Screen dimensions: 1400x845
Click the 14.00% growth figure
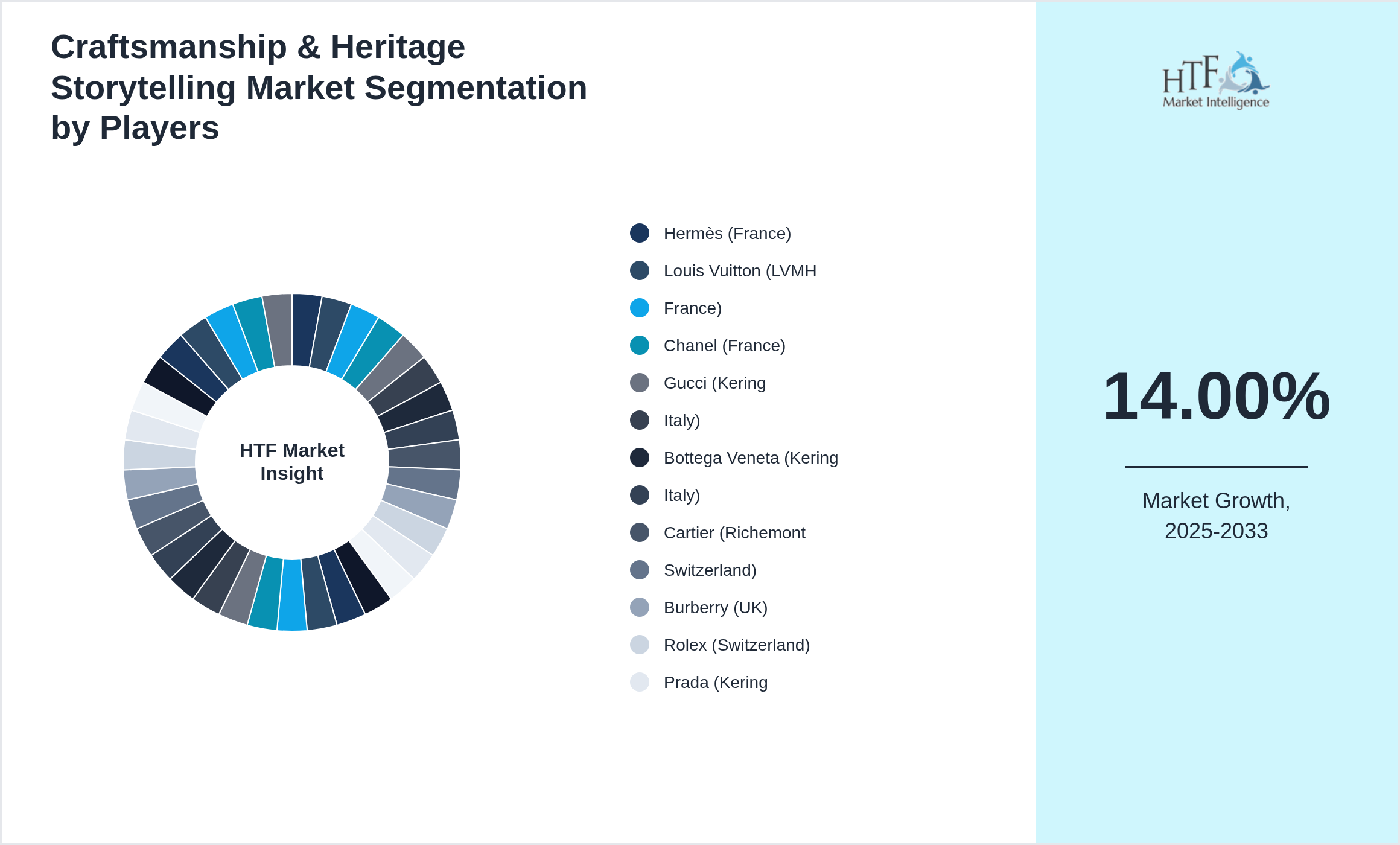click(x=1216, y=396)
